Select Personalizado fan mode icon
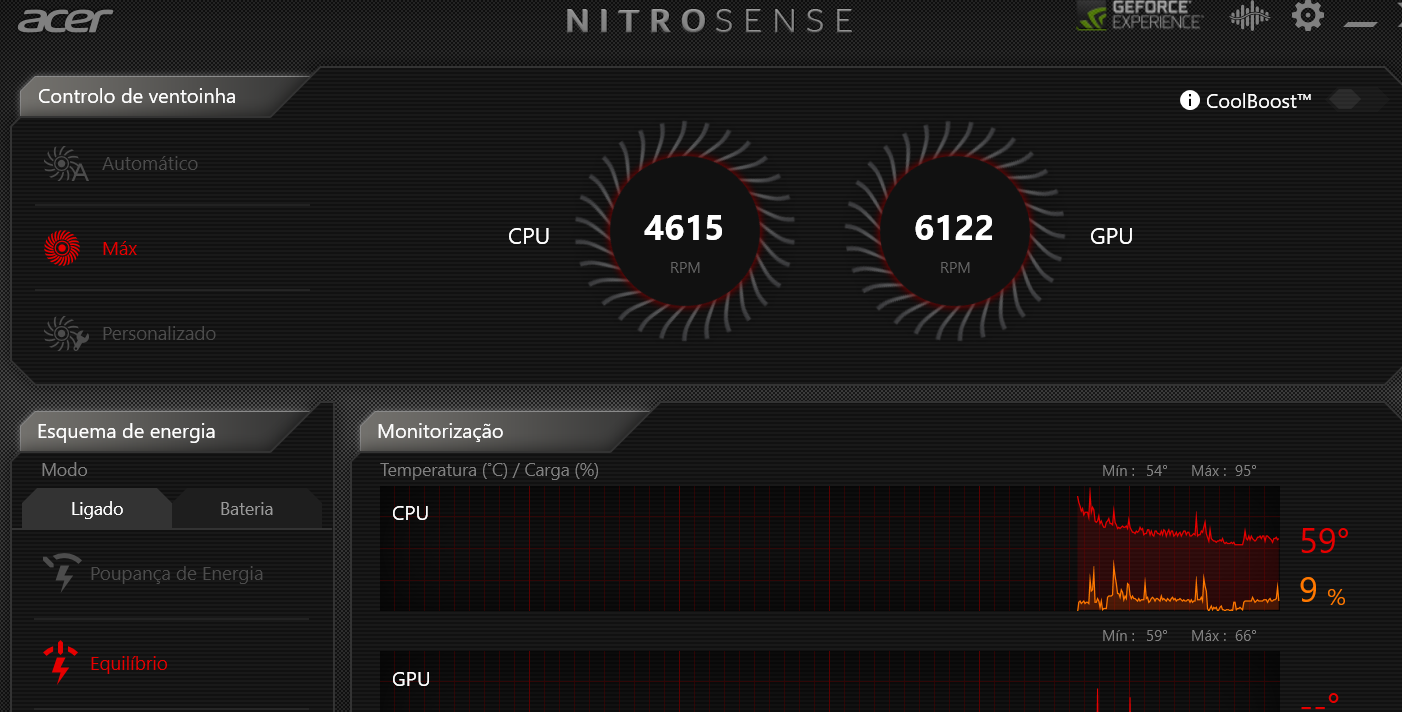This screenshot has width=1402, height=712. 66,334
